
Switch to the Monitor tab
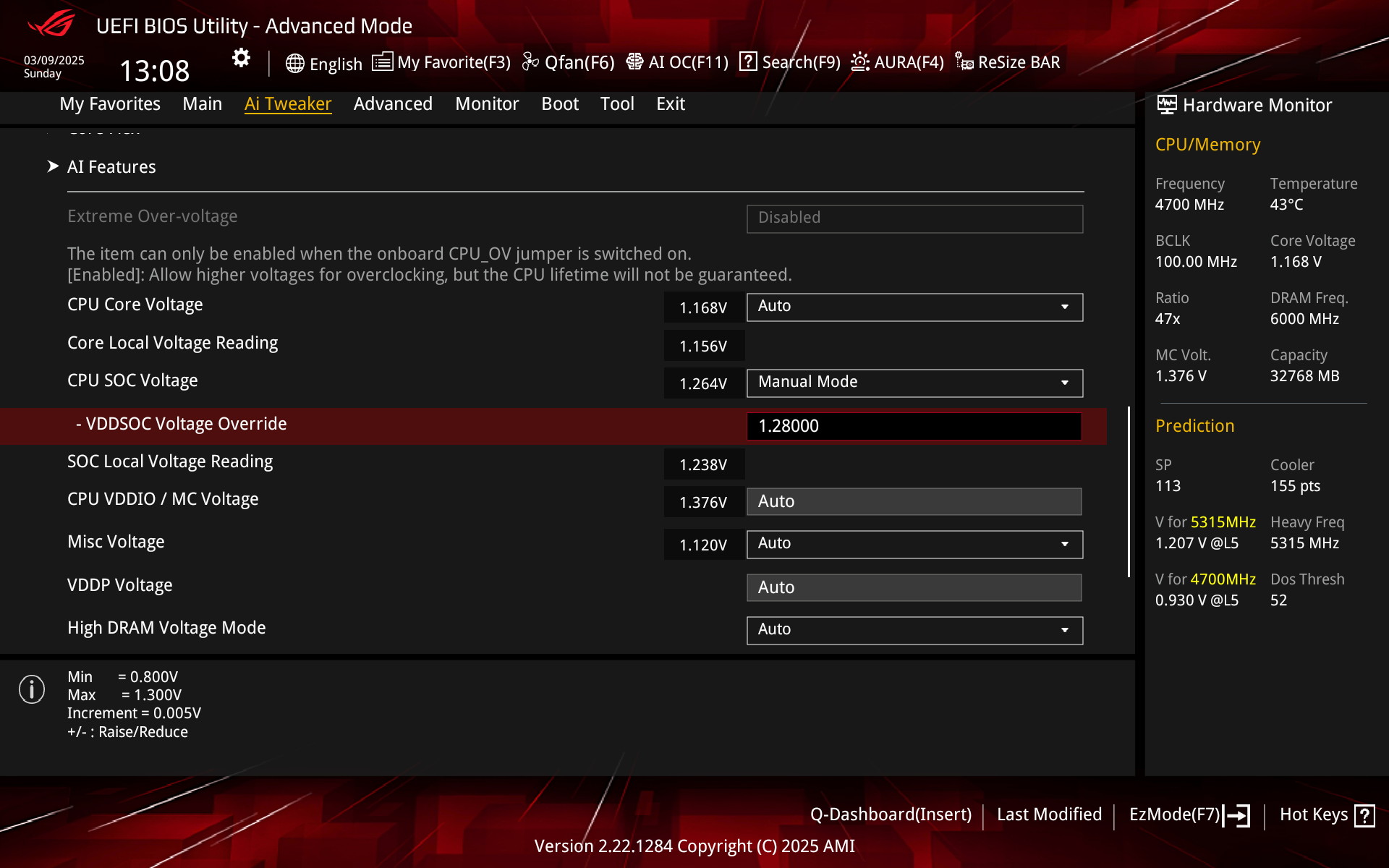(x=487, y=104)
